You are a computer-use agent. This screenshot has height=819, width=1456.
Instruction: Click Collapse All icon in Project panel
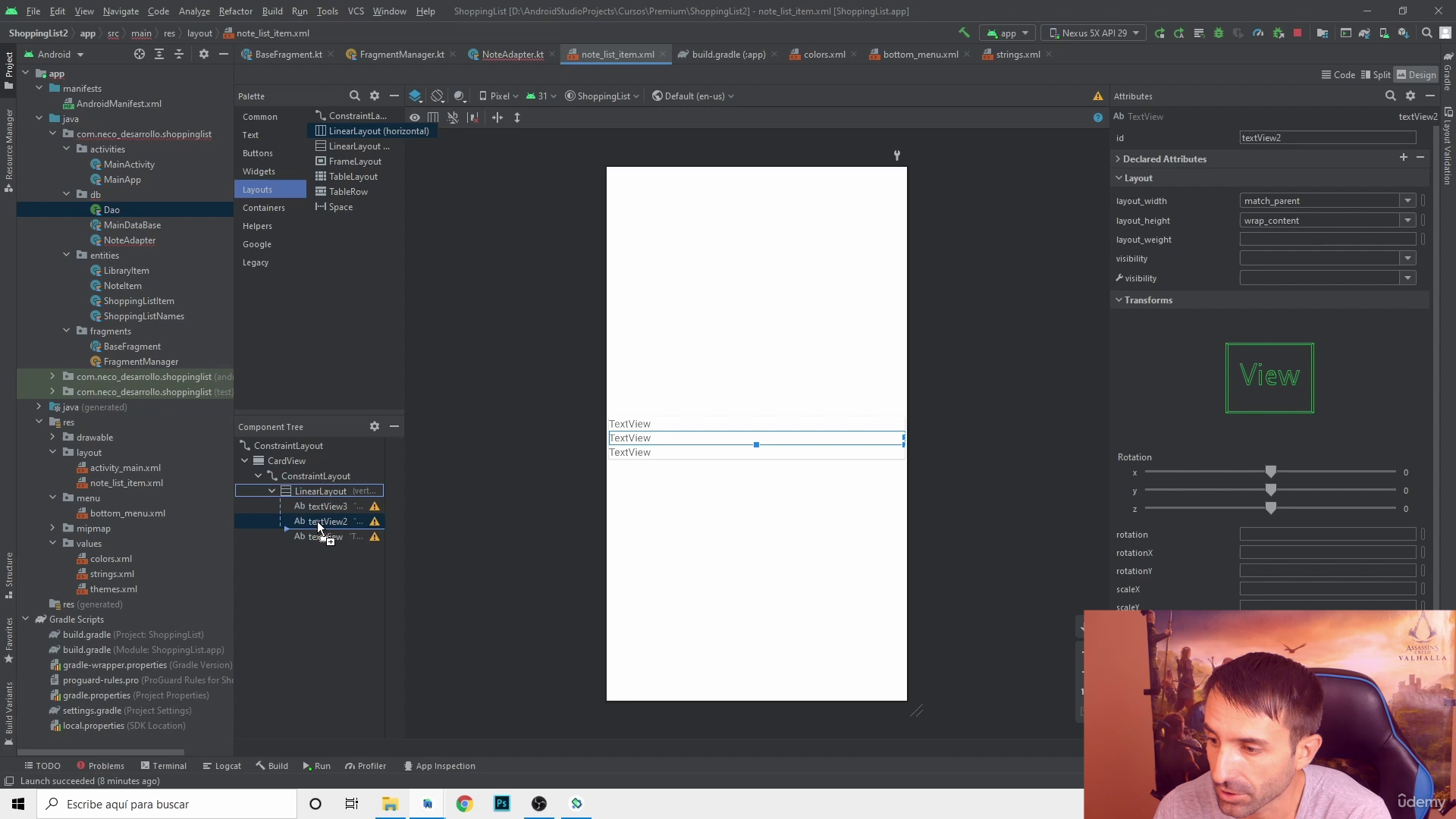tap(179, 54)
